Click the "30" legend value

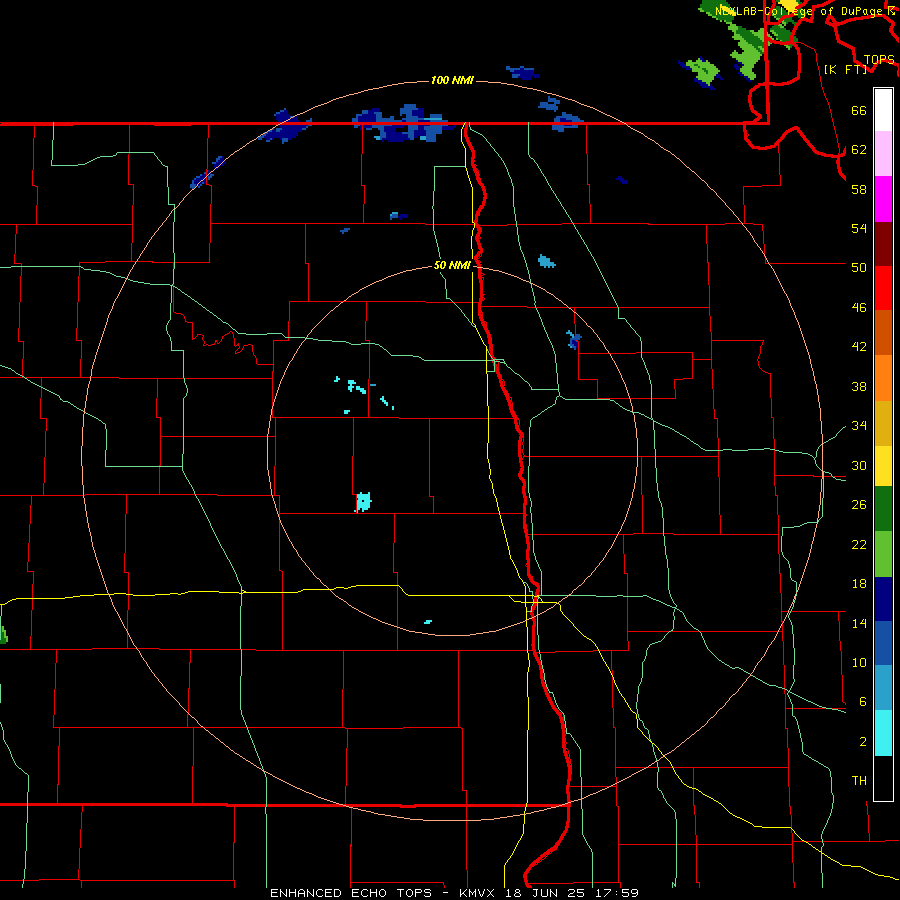tap(859, 465)
